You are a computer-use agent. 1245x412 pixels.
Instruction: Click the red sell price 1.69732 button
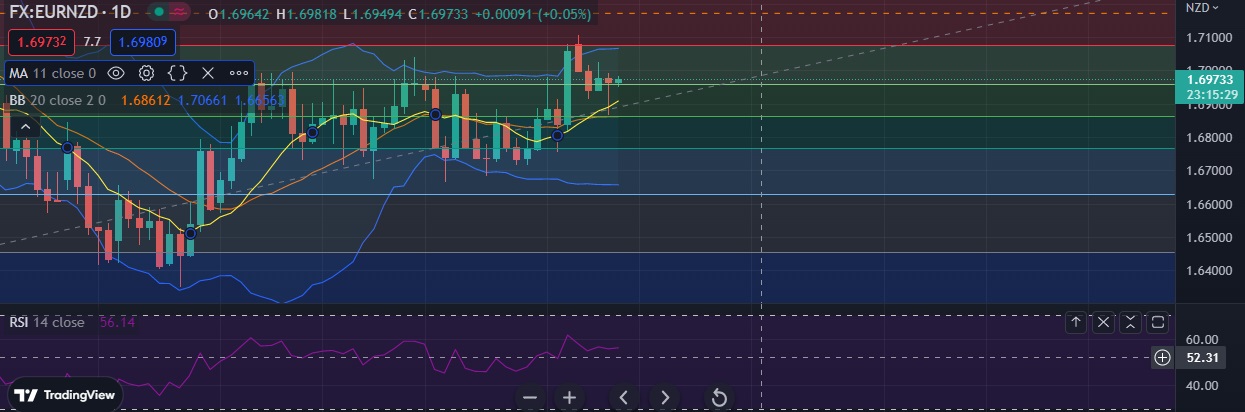pos(40,42)
